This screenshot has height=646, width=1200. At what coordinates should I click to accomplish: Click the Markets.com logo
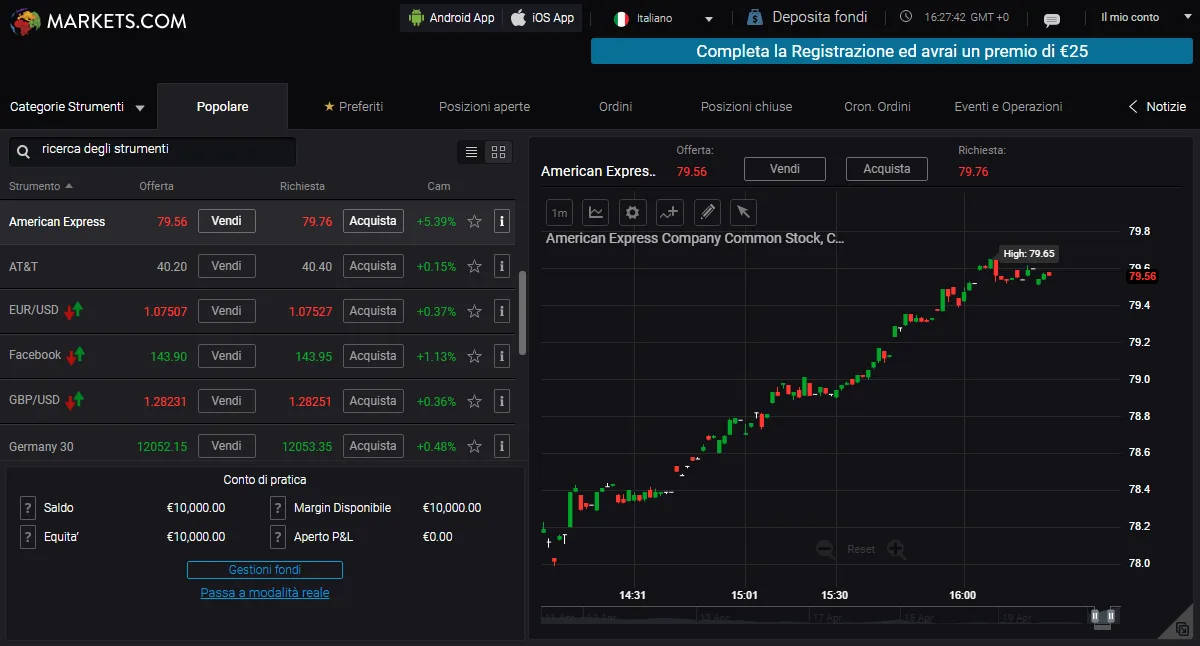tap(96, 20)
